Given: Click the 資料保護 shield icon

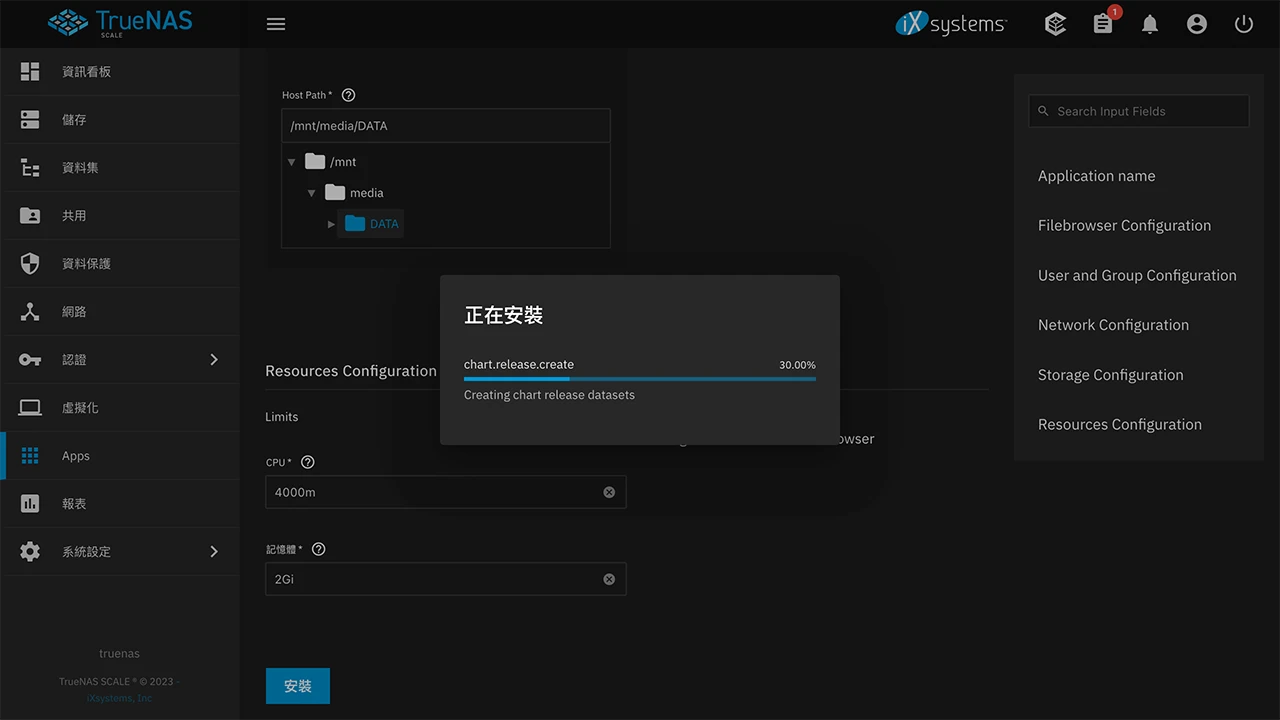Looking at the screenshot, I should tap(28, 263).
